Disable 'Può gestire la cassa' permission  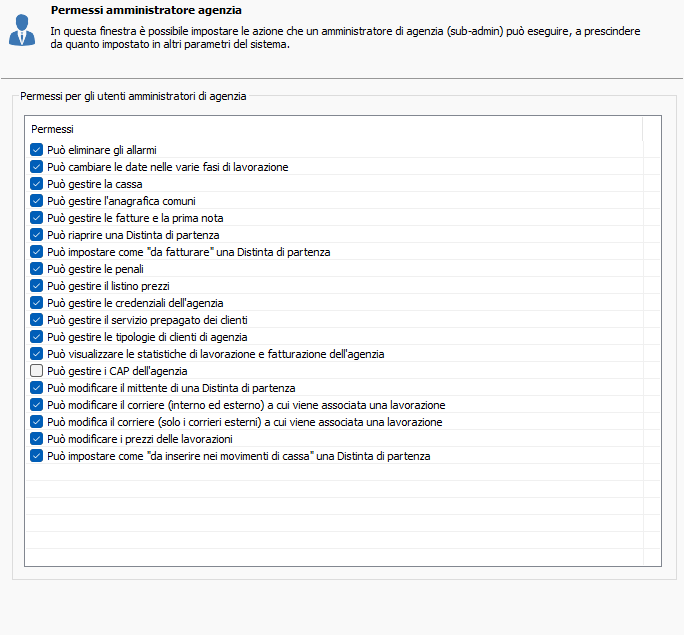point(37,184)
